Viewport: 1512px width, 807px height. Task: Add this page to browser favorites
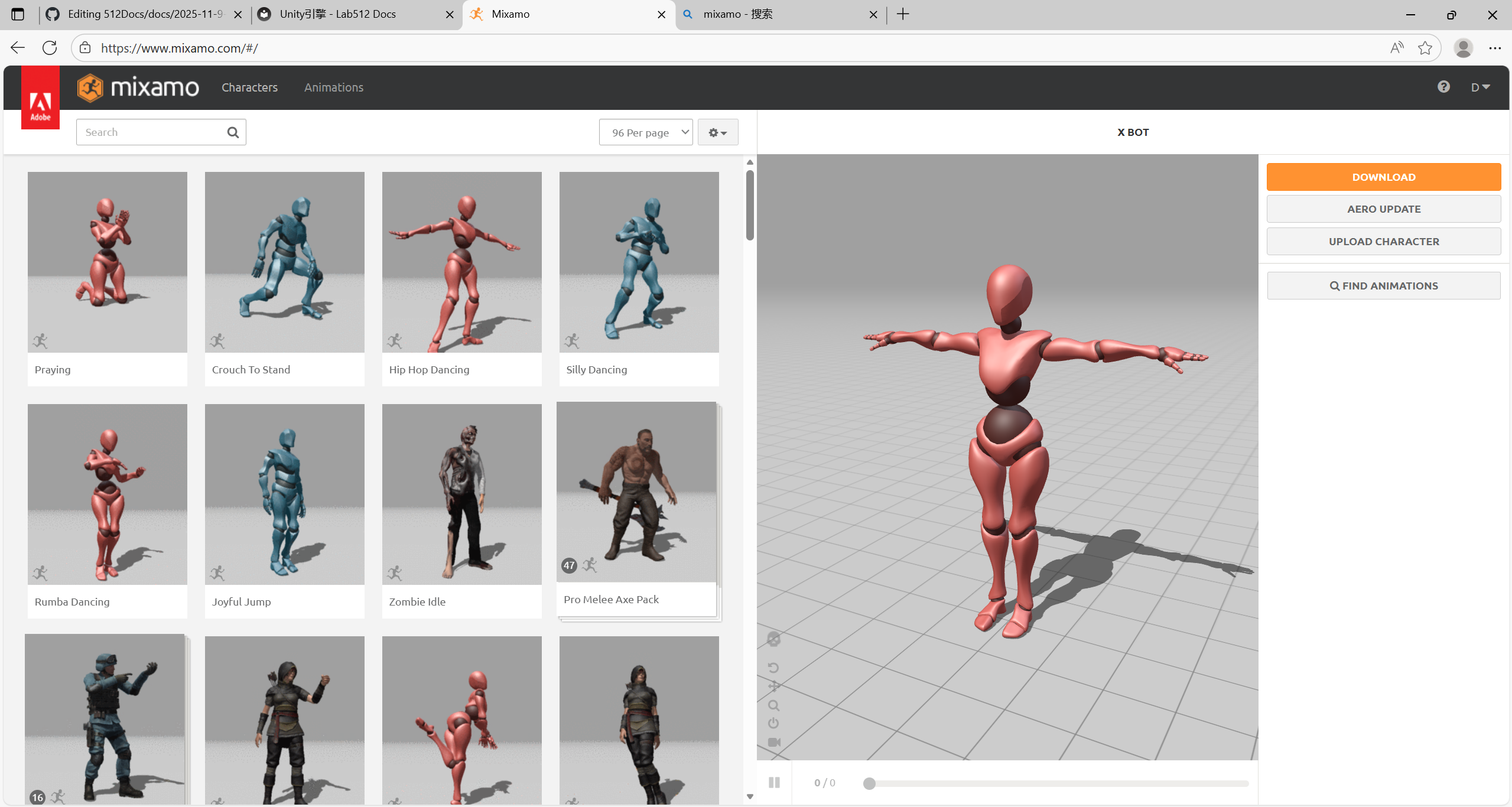pyautogui.click(x=1425, y=48)
